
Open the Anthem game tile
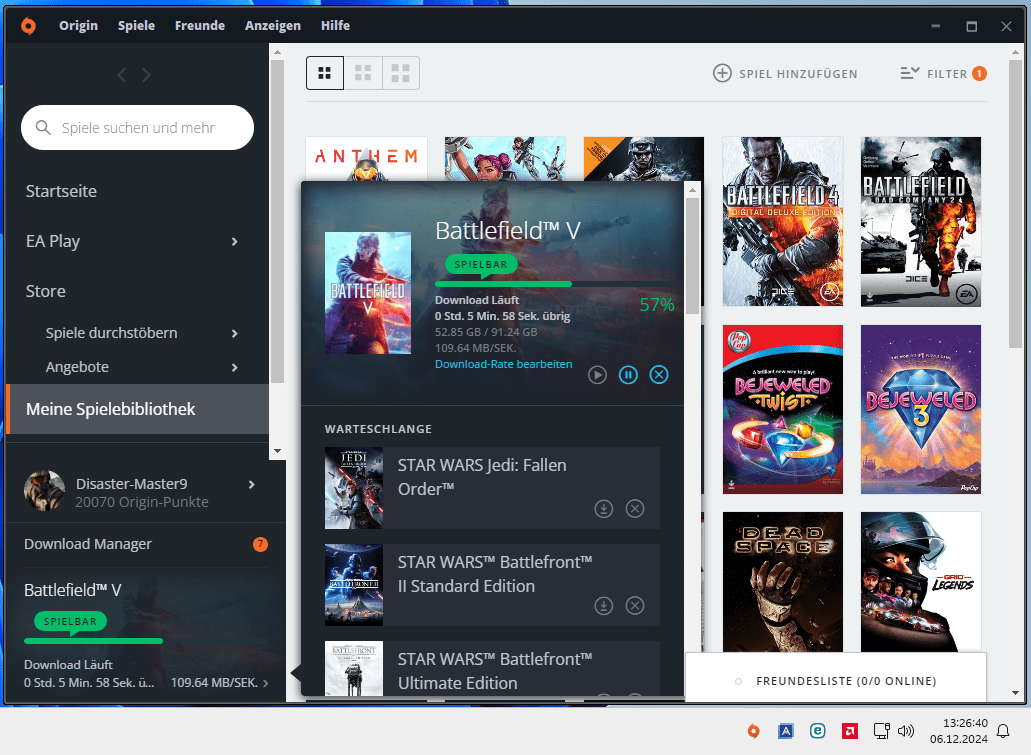point(366,158)
